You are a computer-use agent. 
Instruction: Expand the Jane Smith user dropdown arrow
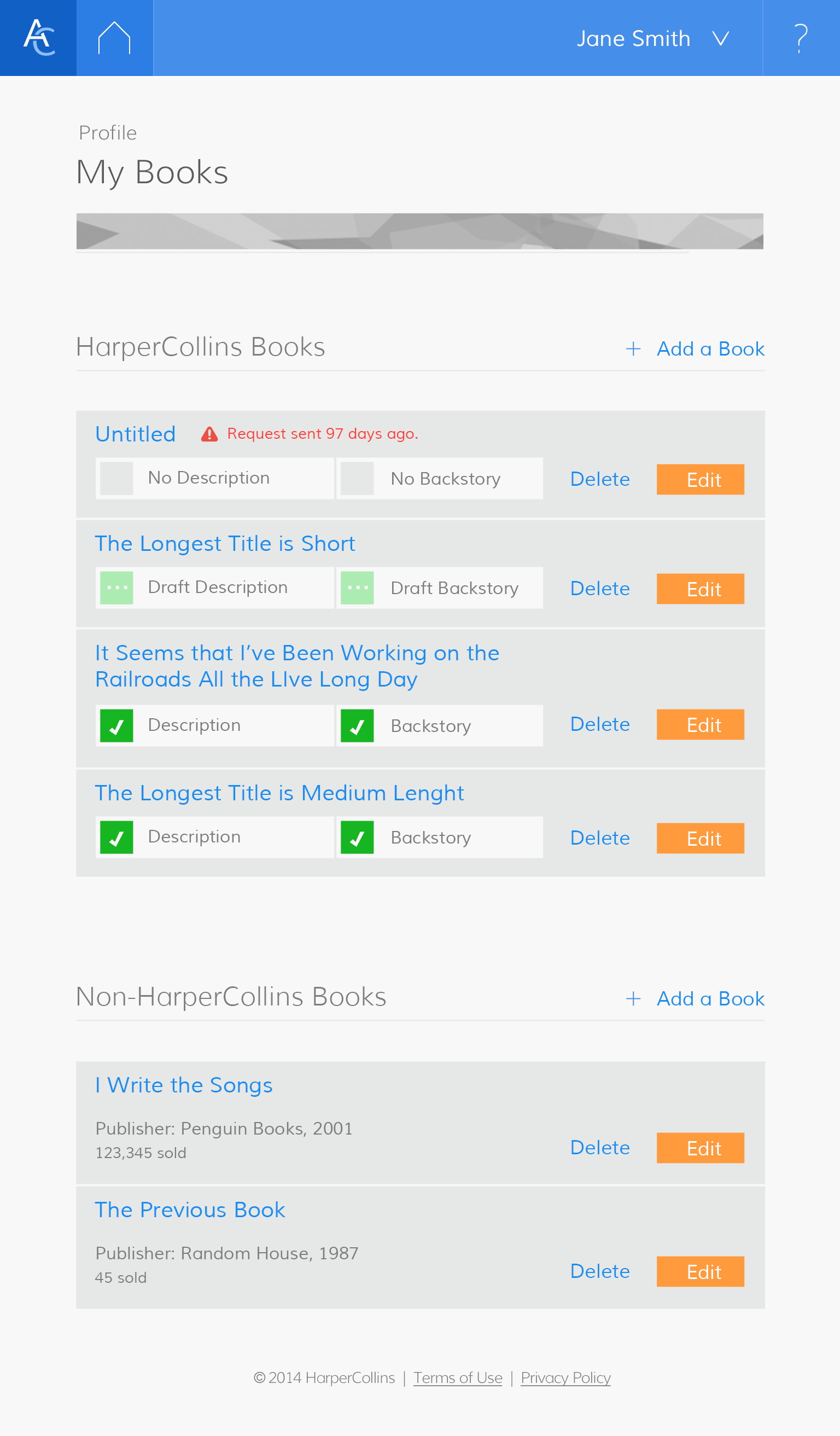[721, 38]
